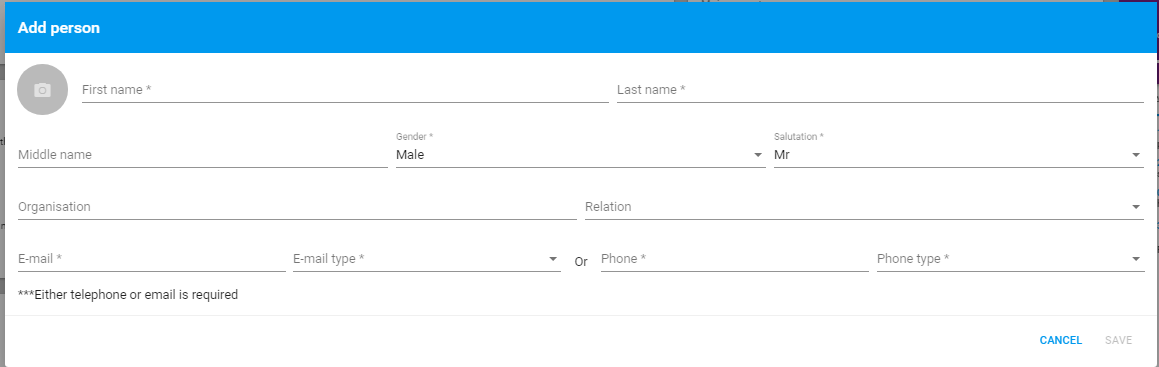Viewport: 1159px width, 367px height.
Task: Open the Gender dropdown arrow
Action: click(x=758, y=156)
